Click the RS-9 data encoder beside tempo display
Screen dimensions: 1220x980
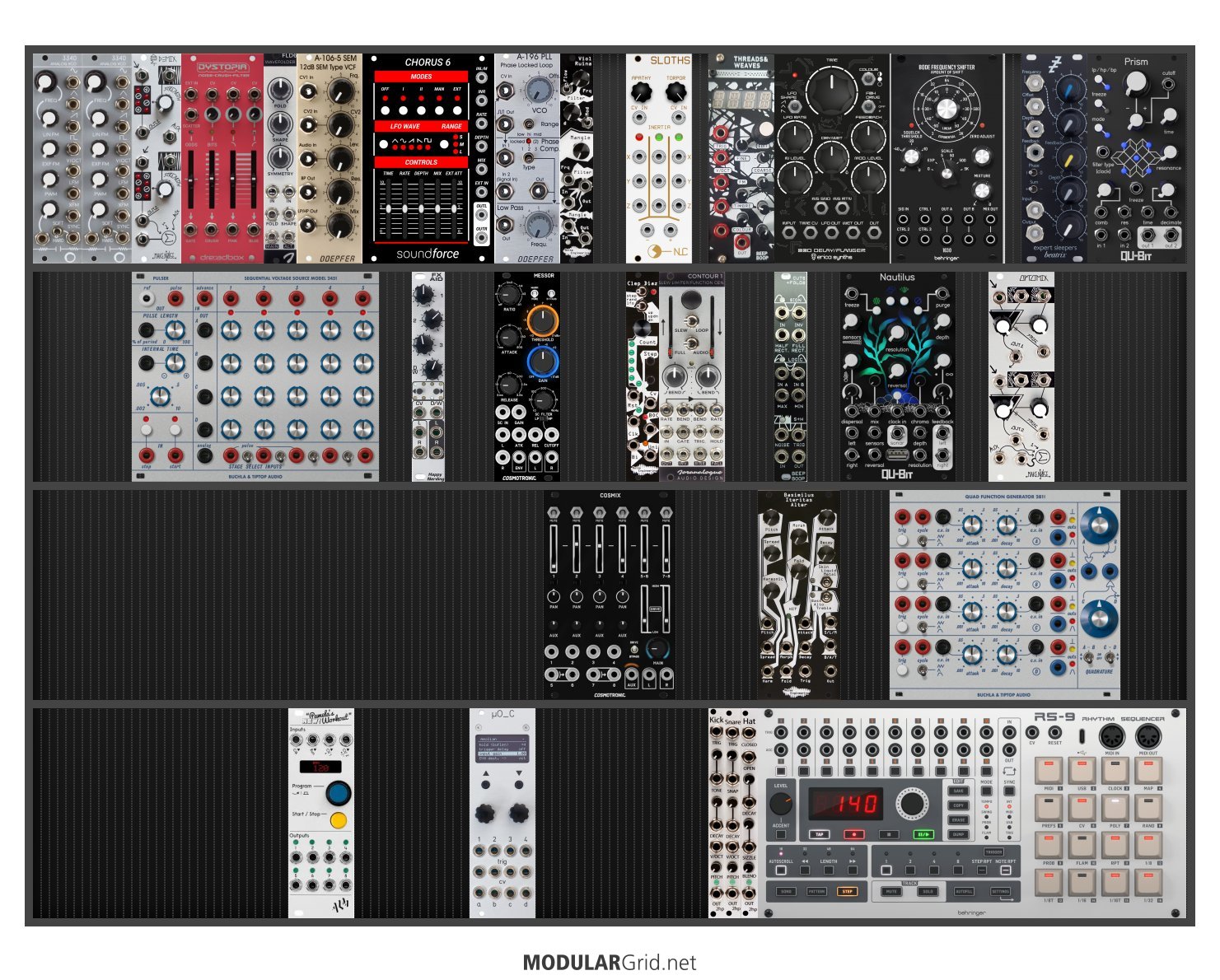[x=912, y=804]
